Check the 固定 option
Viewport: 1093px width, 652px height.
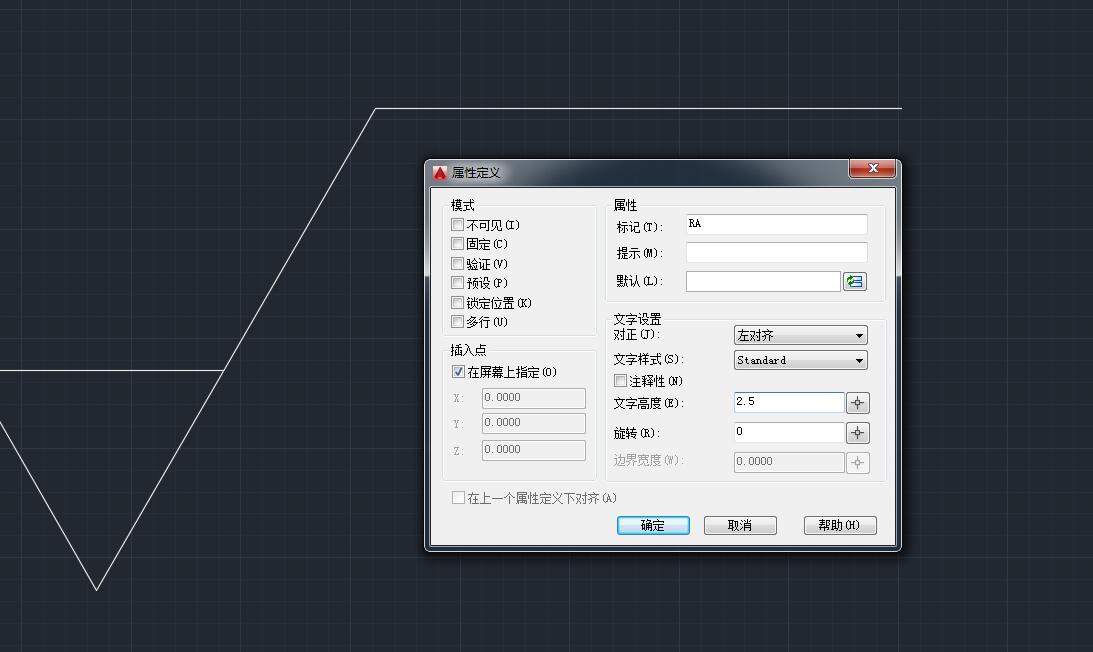[x=457, y=244]
